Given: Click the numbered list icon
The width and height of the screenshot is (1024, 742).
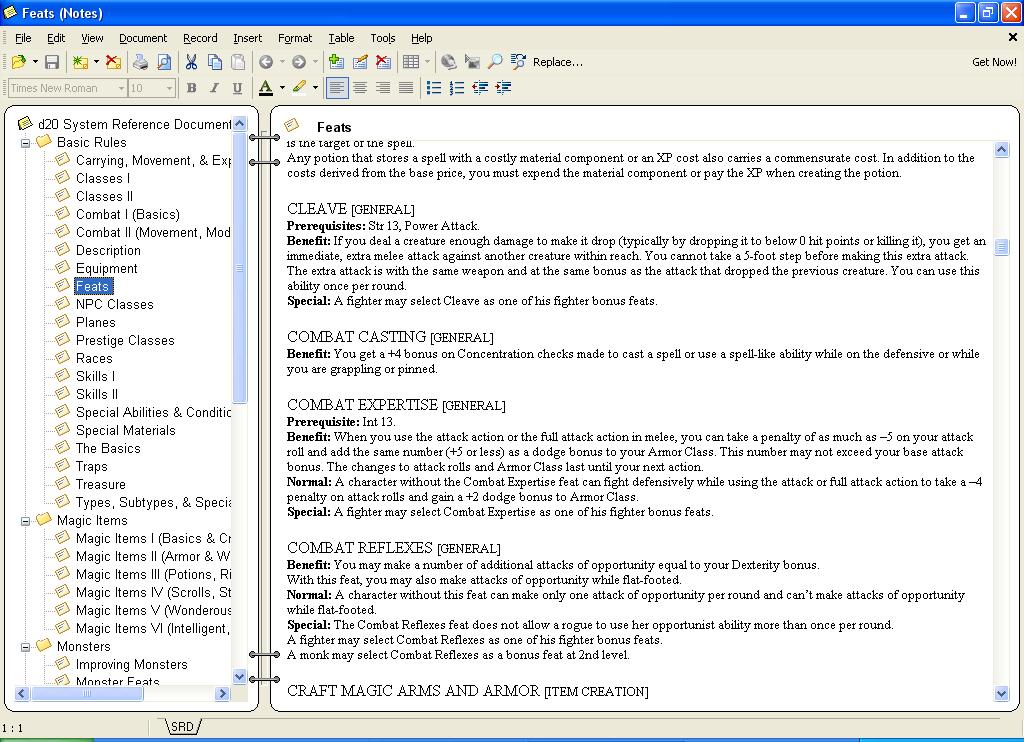Looking at the screenshot, I should click(x=457, y=88).
